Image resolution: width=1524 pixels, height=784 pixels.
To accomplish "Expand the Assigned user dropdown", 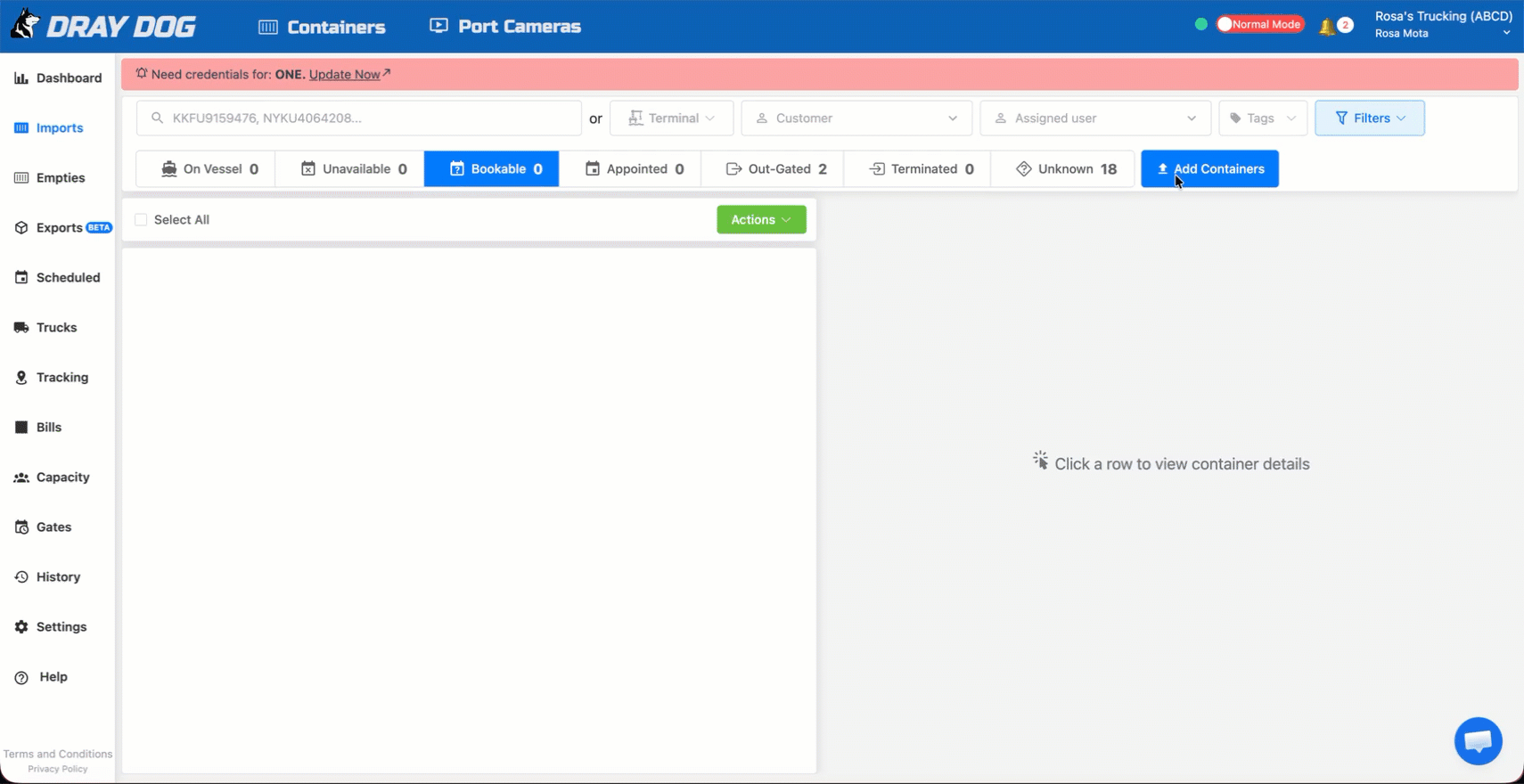I will (x=1095, y=118).
